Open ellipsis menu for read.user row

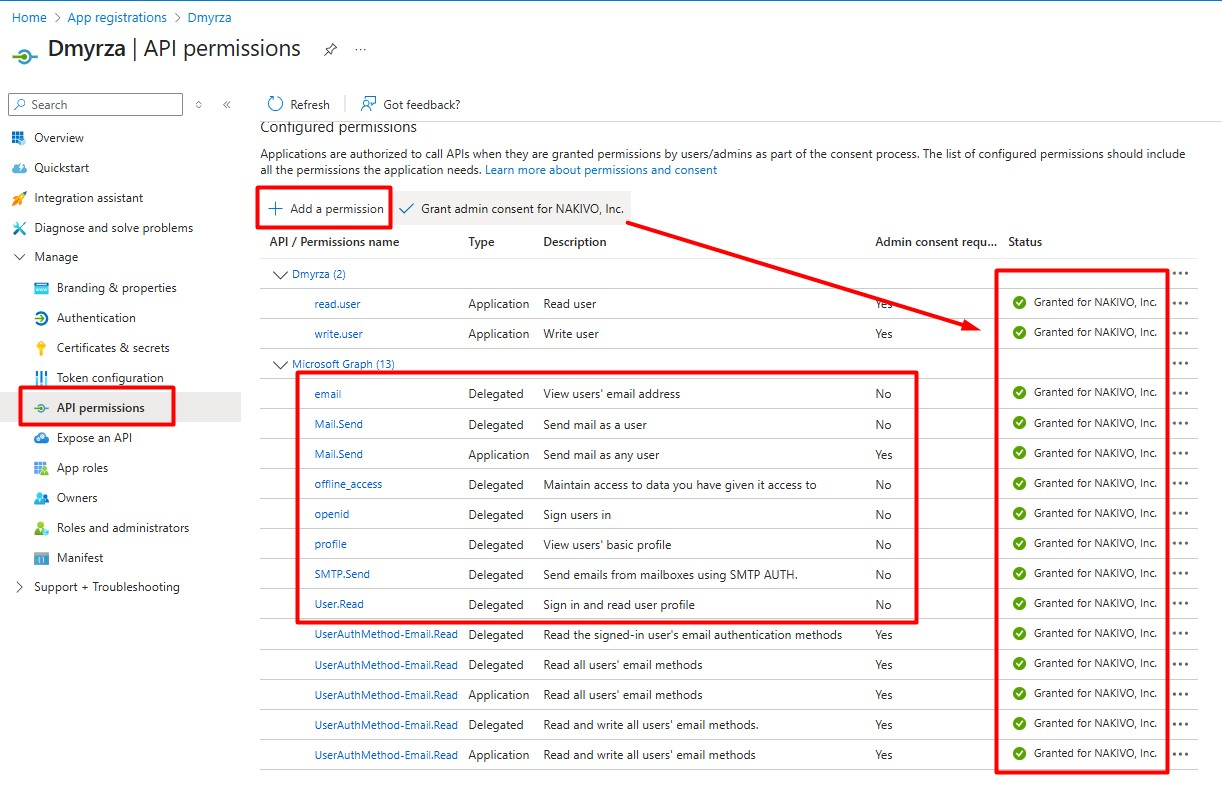coord(1180,304)
